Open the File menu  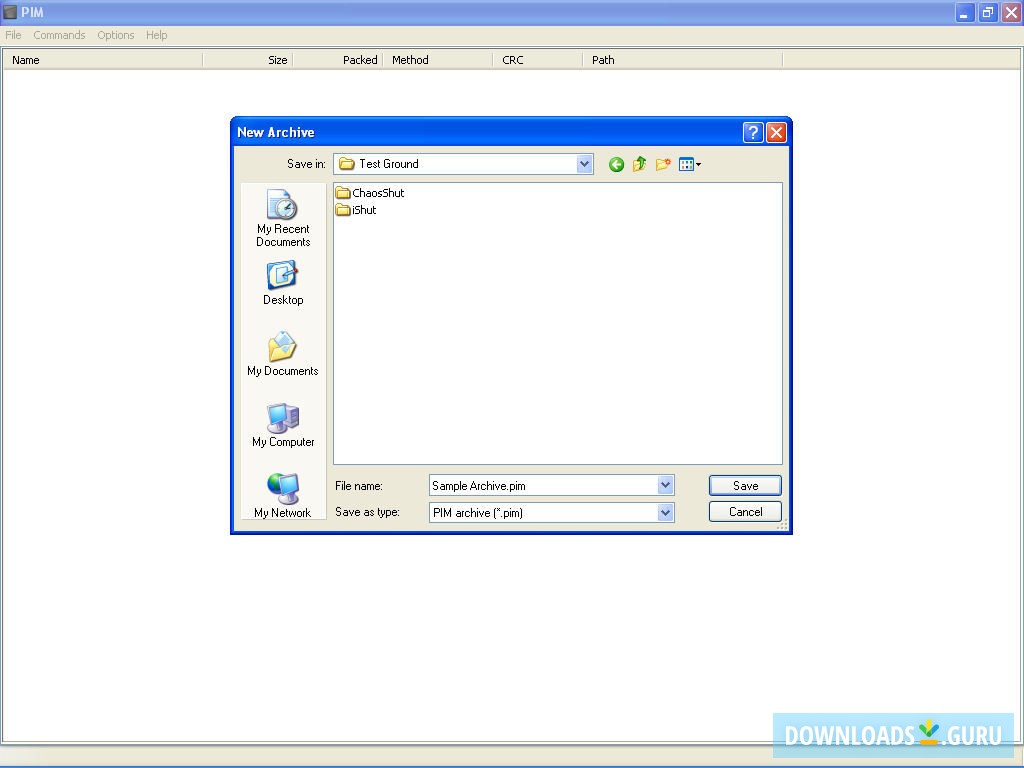click(13, 35)
